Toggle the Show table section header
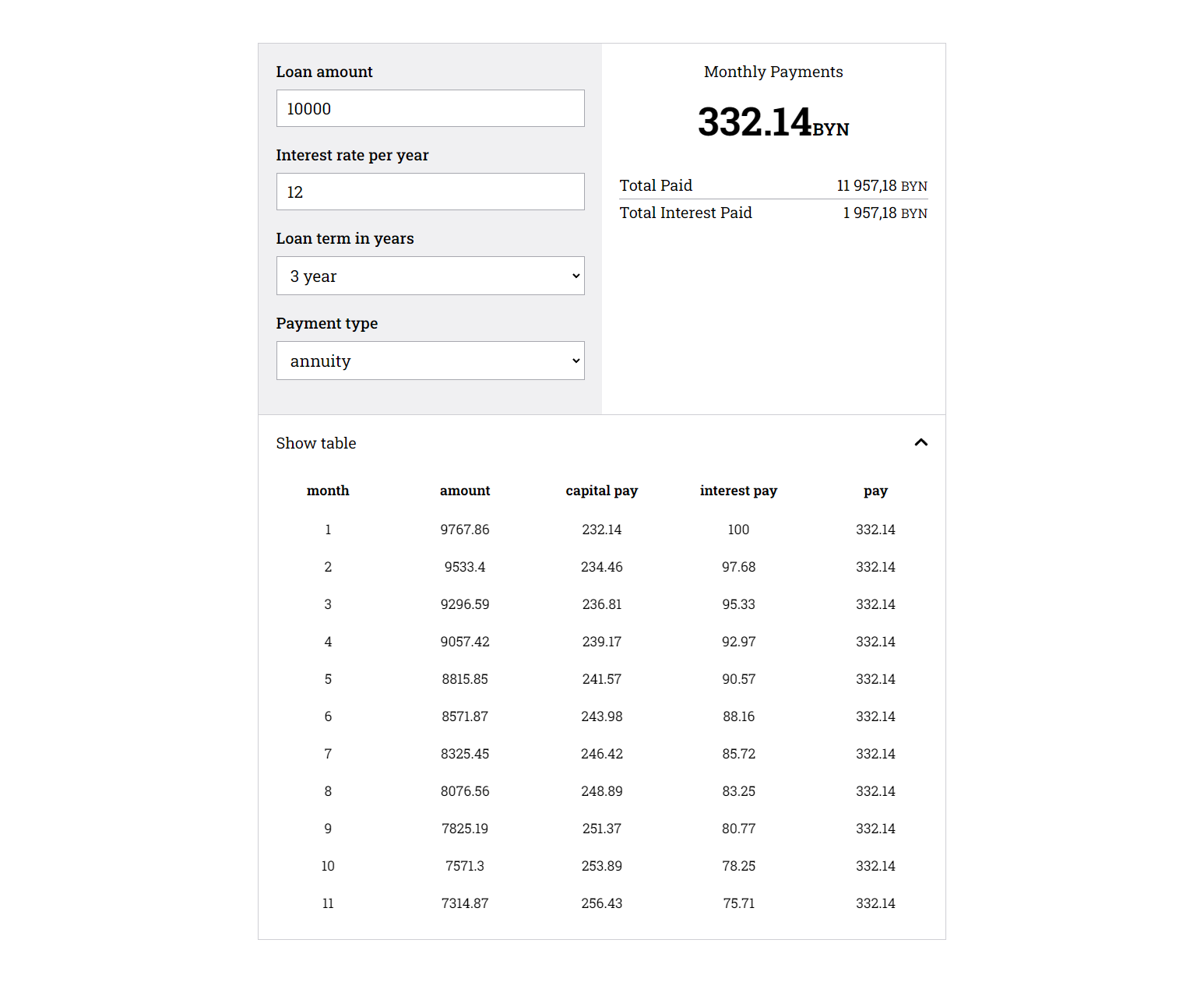The height and width of the screenshot is (982, 1204). pos(601,443)
